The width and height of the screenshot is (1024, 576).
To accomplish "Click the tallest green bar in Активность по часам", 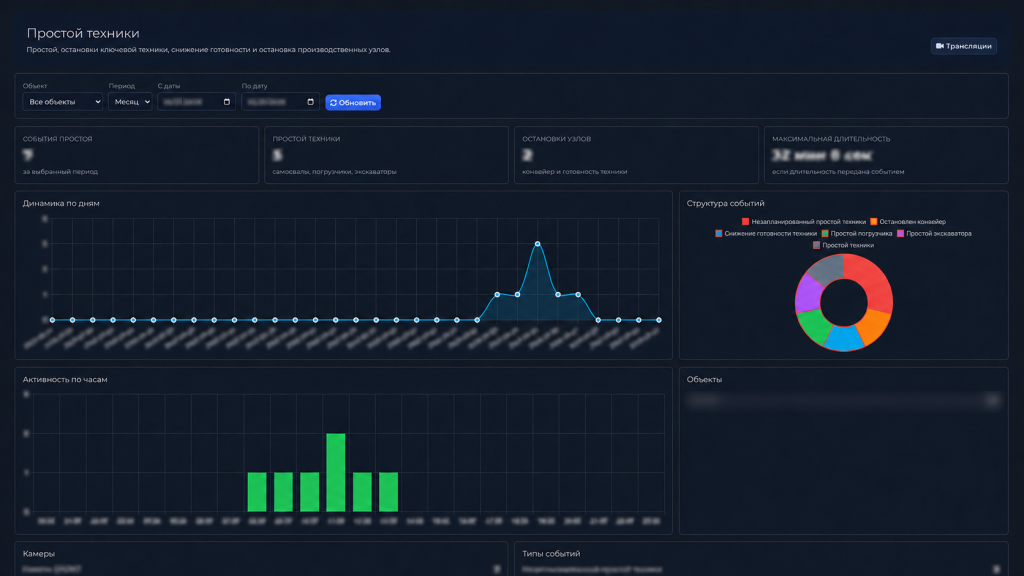I will pyautogui.click(x=336, y=472).
